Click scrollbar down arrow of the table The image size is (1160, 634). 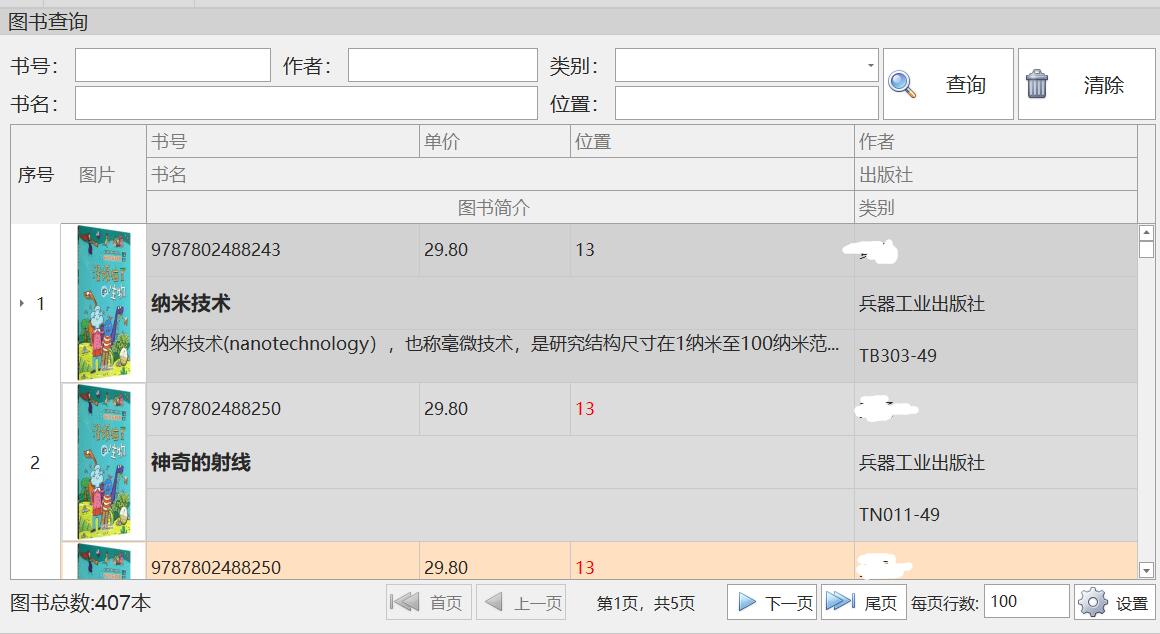coord(1146,570)
